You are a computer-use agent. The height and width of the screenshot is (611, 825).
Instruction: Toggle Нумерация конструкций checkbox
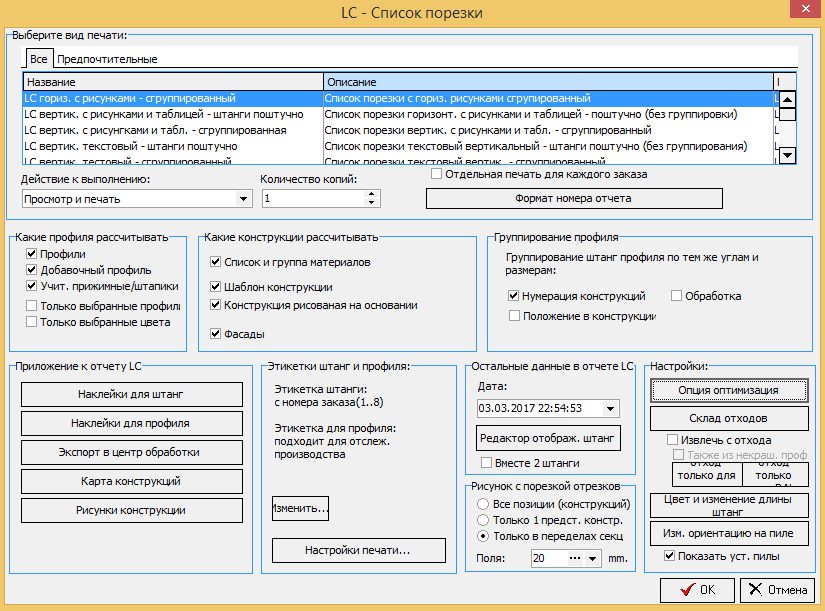(514, 296)
